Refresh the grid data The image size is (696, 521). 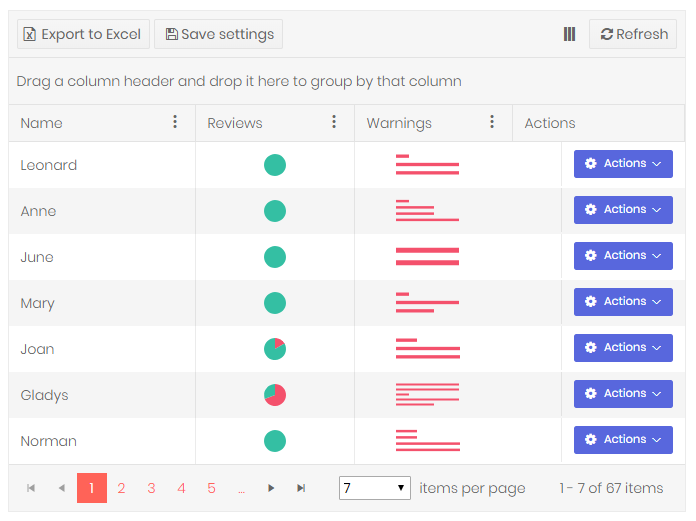(633, 34)
